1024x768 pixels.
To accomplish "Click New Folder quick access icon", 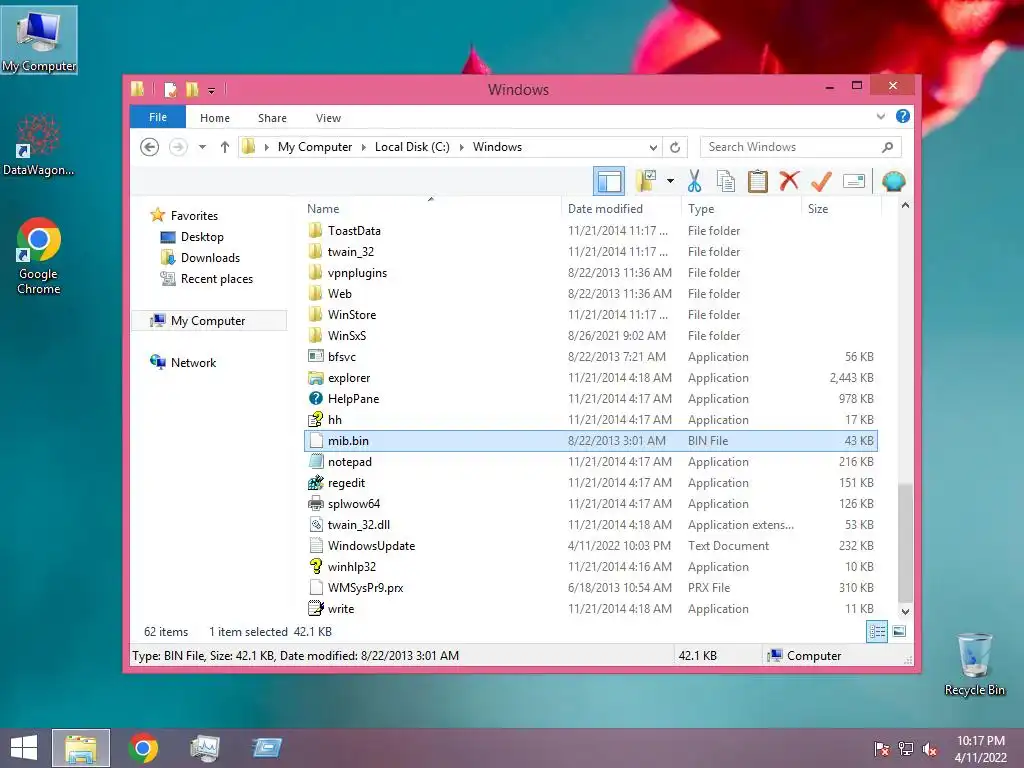I will pyautogui.click(x=192, y=89).
